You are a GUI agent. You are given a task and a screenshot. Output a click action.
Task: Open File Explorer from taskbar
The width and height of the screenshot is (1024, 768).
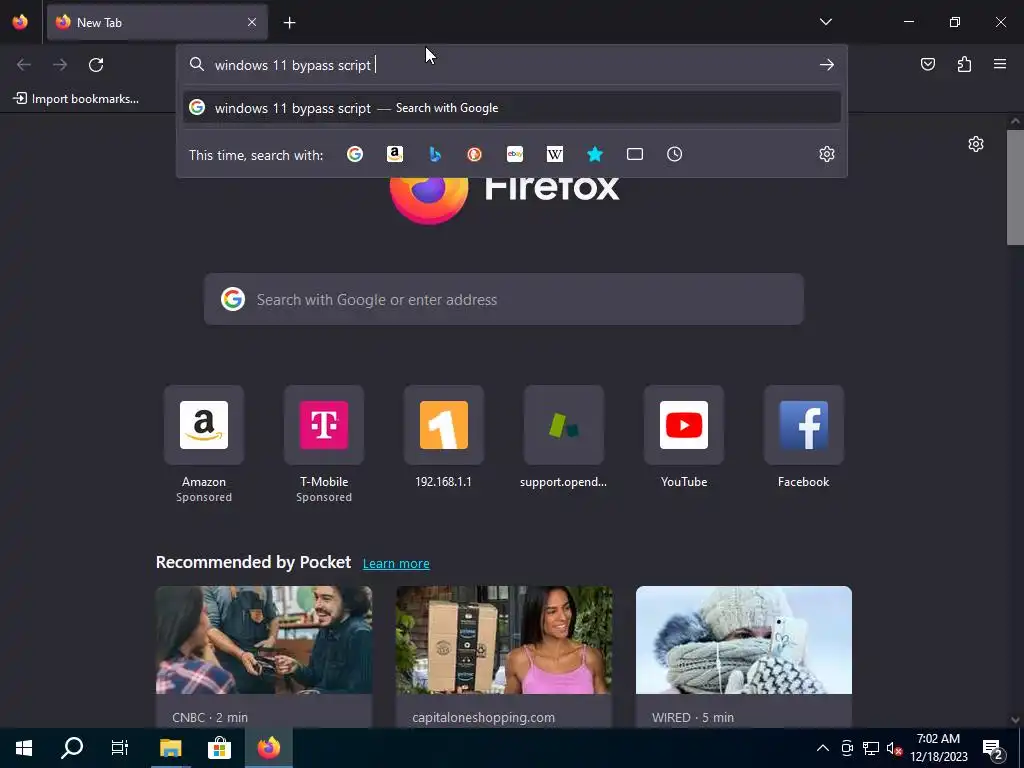pos(170,748)
